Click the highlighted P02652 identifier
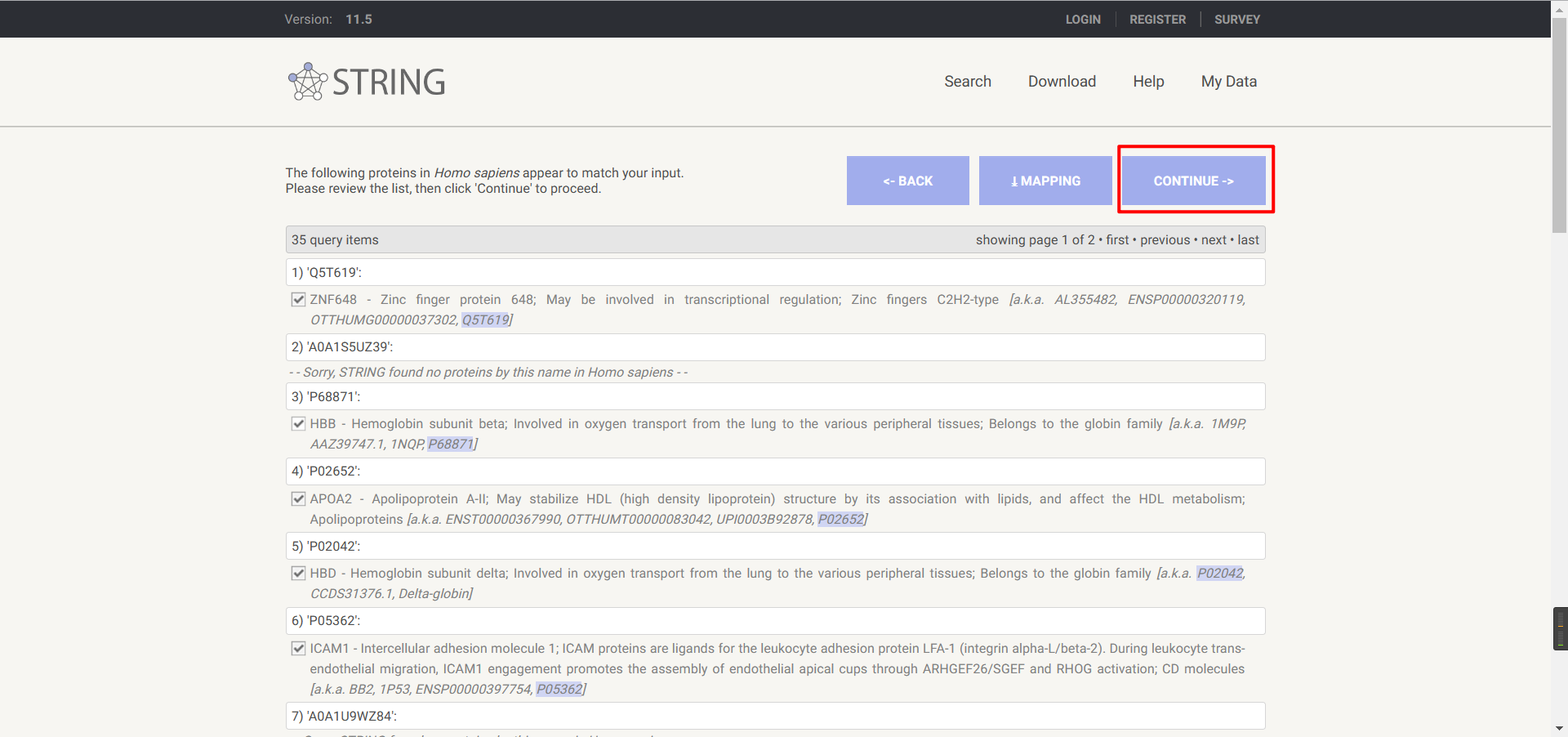The image size is (1568, 737). coord(841,520)
